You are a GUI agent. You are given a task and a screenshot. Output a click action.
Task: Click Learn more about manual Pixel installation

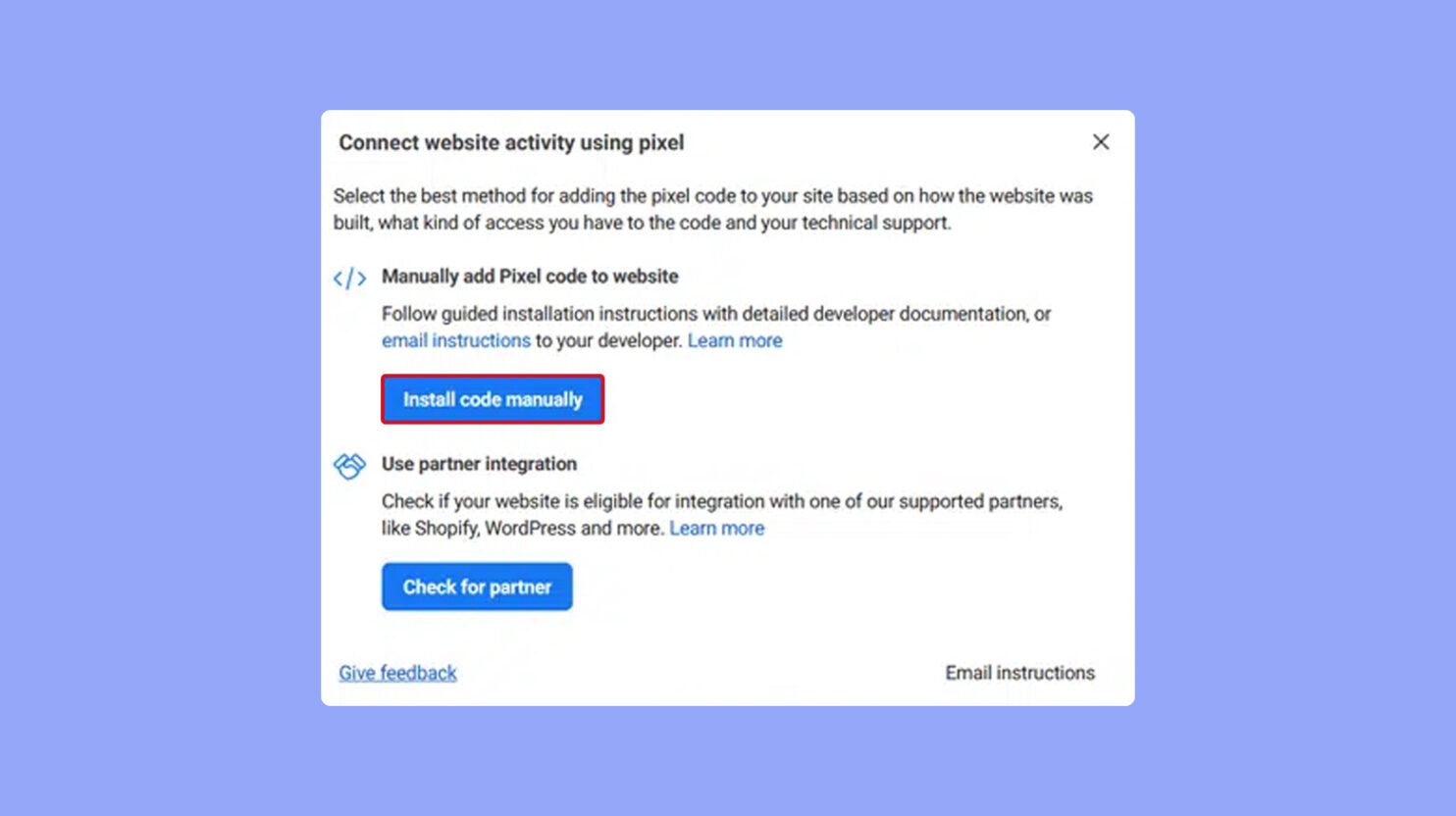pos(735,340)
